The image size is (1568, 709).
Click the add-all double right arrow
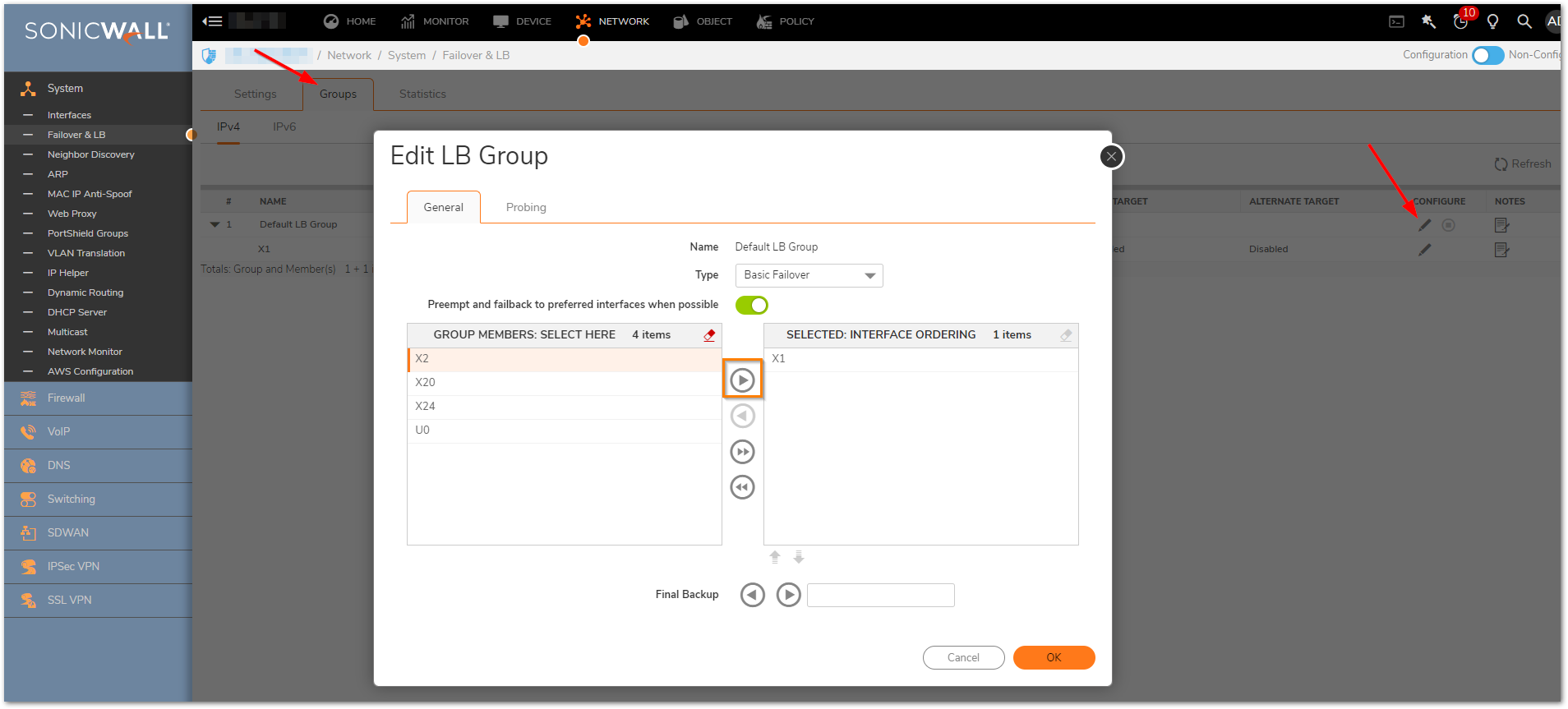[742, 452]
